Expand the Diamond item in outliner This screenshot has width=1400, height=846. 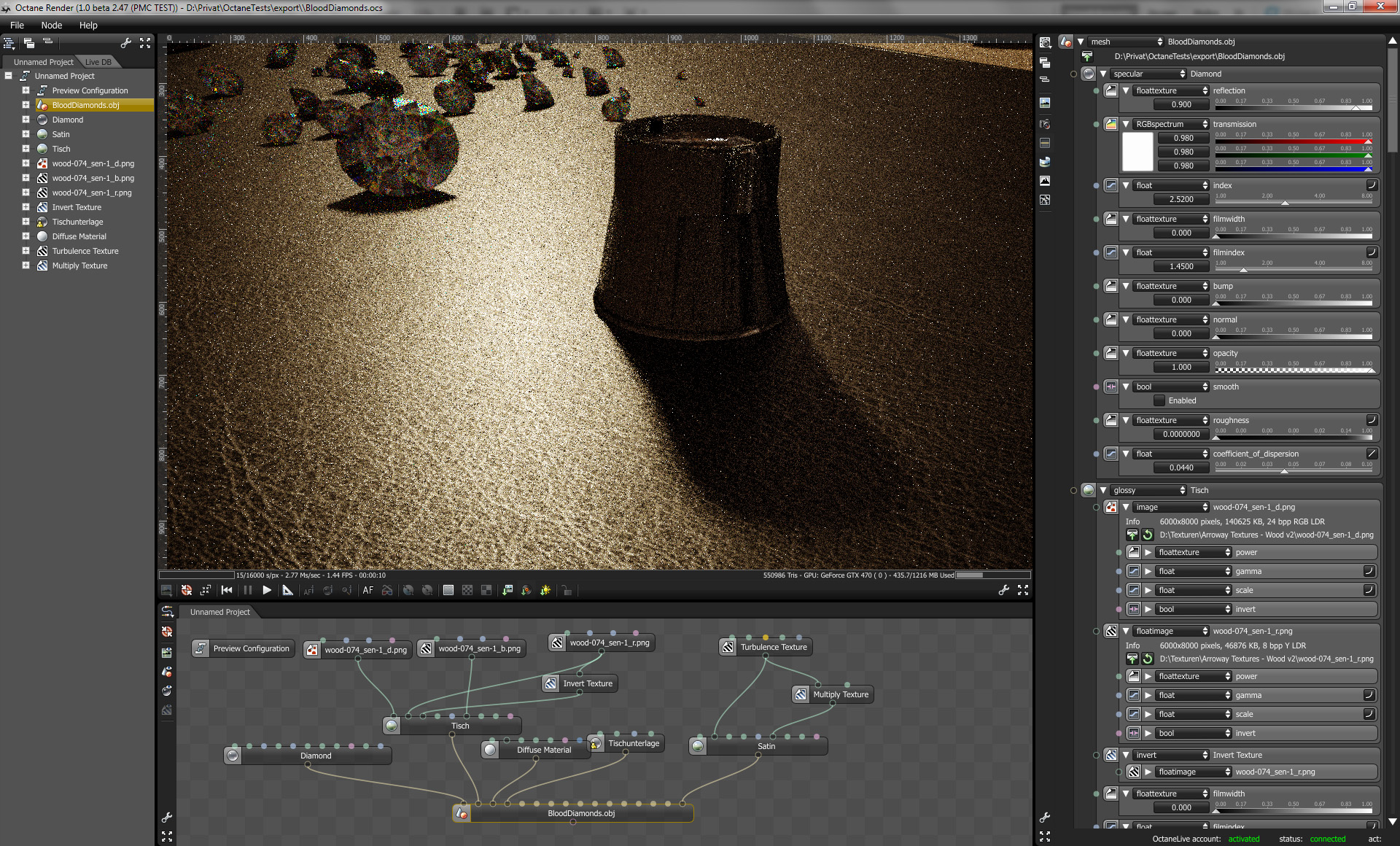pyautogui.click(x=26, y=120)
